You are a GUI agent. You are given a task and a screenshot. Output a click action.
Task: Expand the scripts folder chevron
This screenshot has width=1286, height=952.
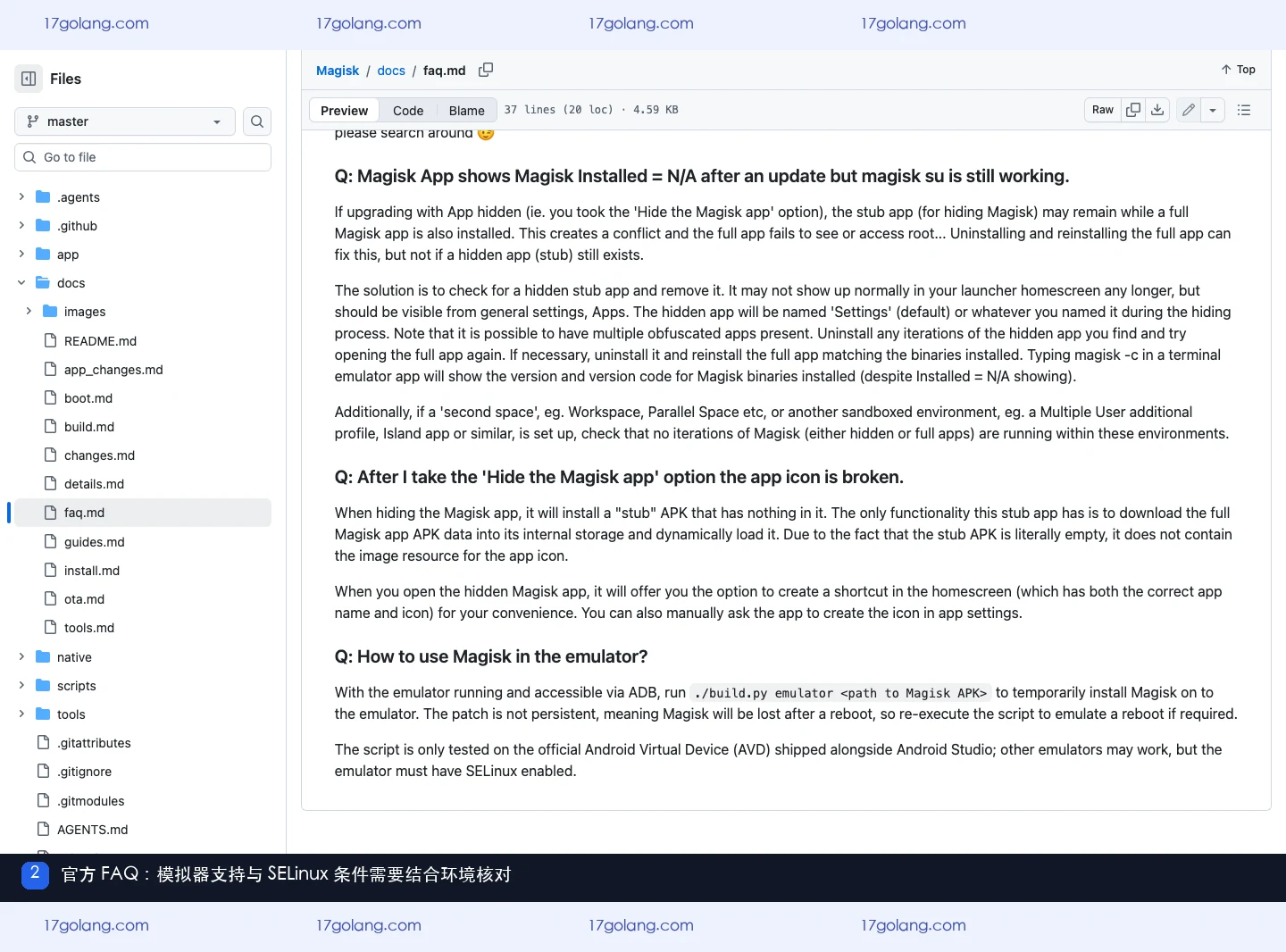tap(21, 685)
